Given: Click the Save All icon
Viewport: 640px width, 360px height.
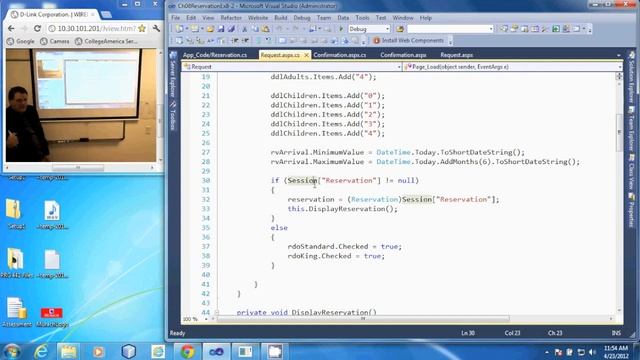Looking at the screenshot, I should [231, 29].
